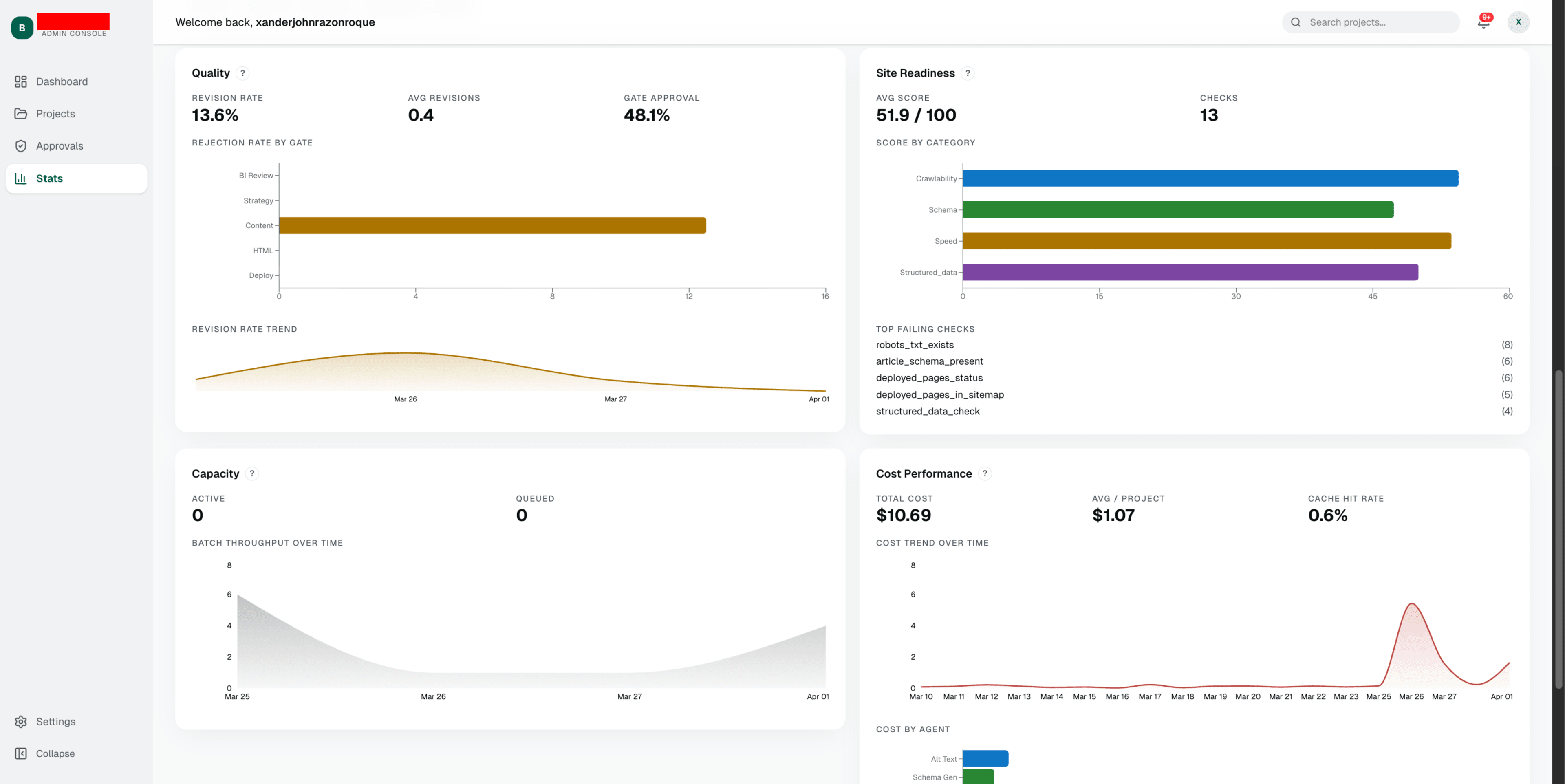Click the Alt Text cost bar

click(x=985, y=759)
